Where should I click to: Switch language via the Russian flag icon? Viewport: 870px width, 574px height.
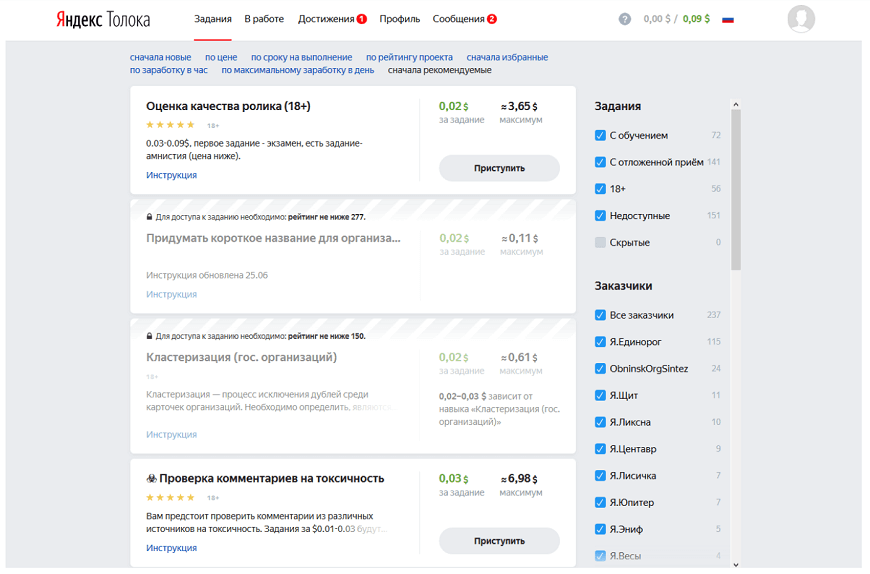[728, 19]
